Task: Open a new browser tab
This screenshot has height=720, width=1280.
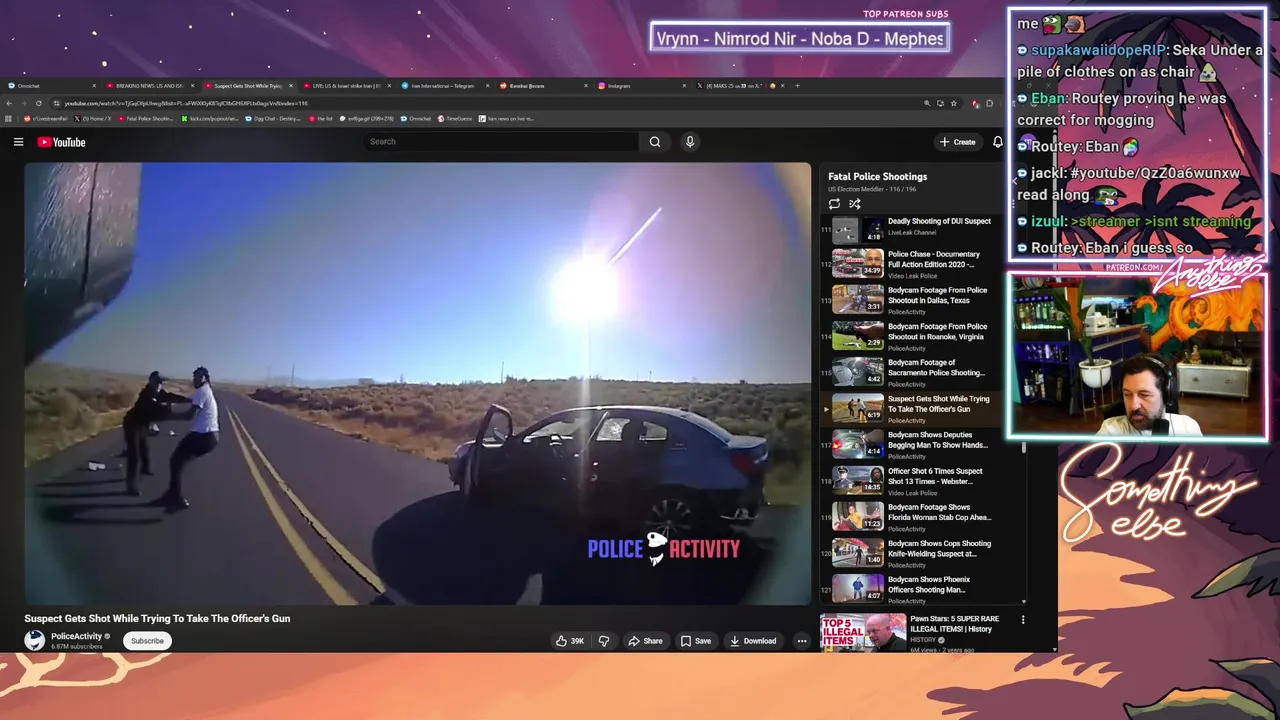Action: pyautogui.click(x=797, y=86)
